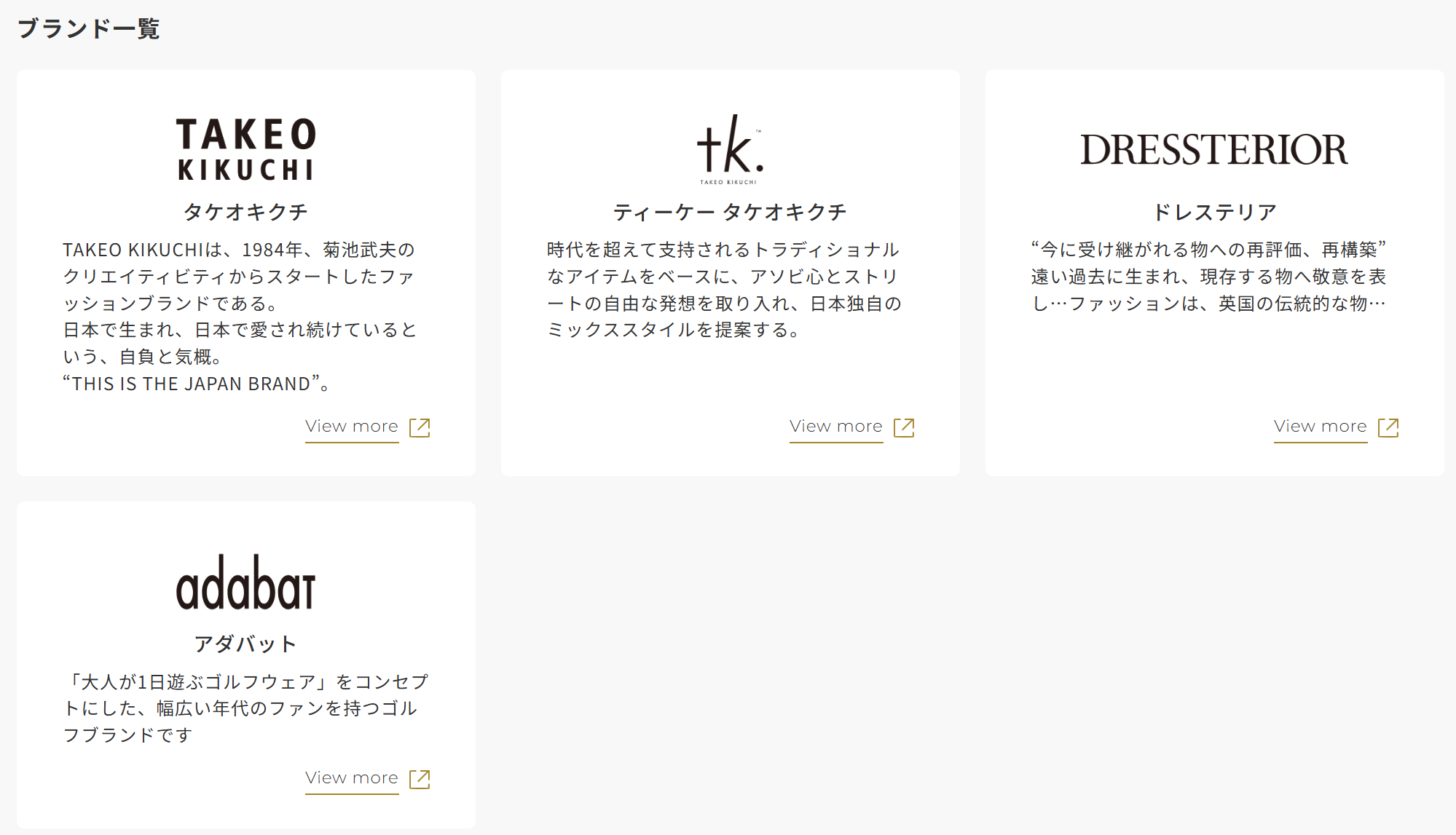Image resolution: width=1456 pixels, height=835 pixels.
Task: Click external link icon in DRESSTERIOR card
Action: click(x=1388, y=427)
